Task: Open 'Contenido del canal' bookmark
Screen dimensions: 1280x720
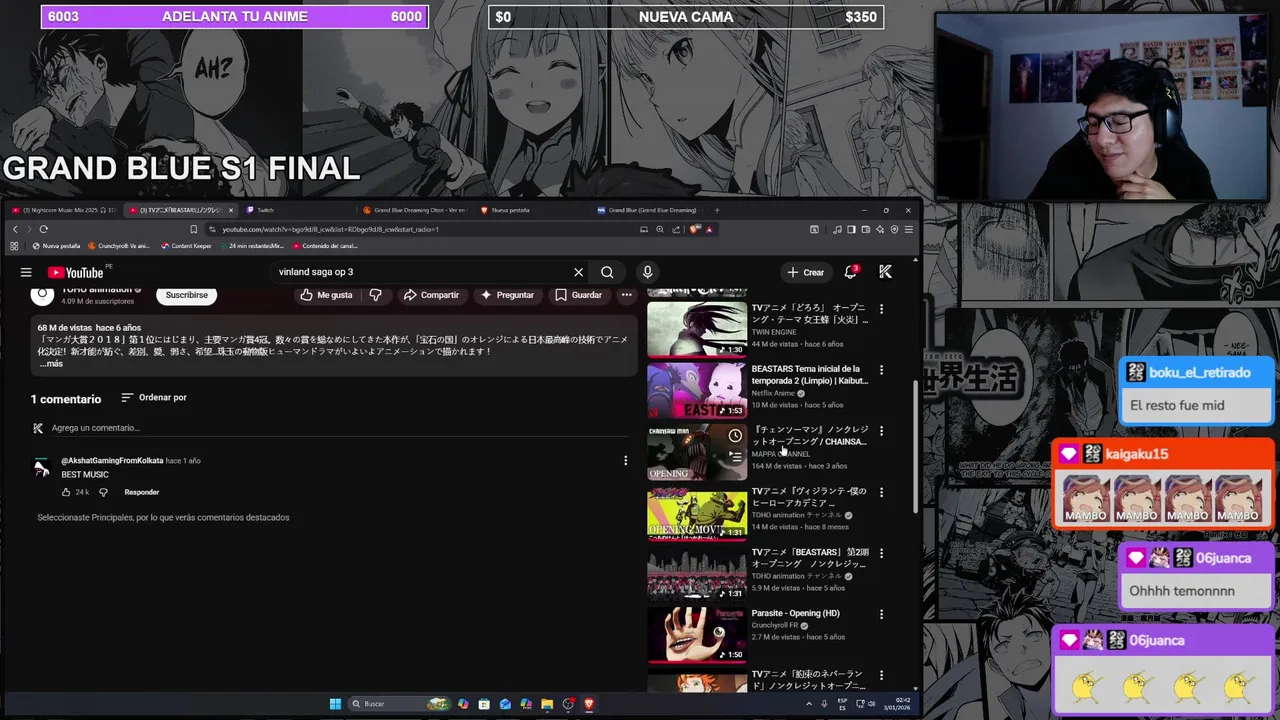Action: tap(325, 246)
